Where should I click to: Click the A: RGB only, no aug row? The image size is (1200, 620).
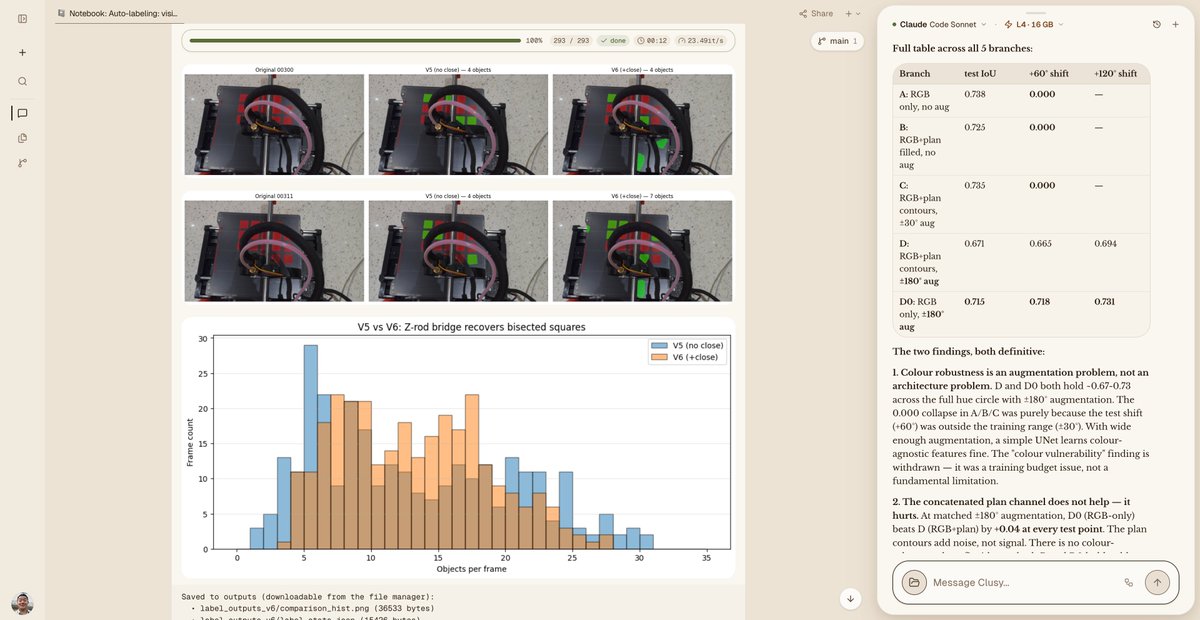click(x=1021, y=101)
